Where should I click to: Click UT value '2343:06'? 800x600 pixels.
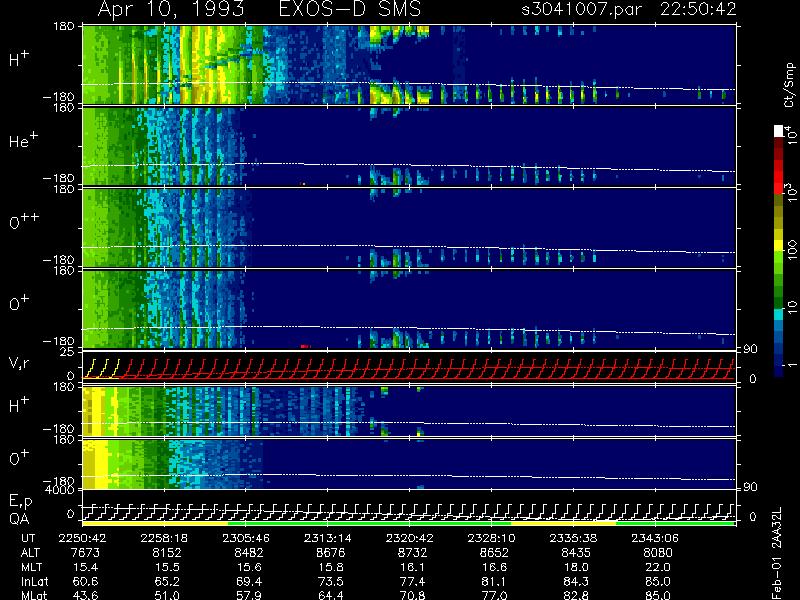coord(655,538)
